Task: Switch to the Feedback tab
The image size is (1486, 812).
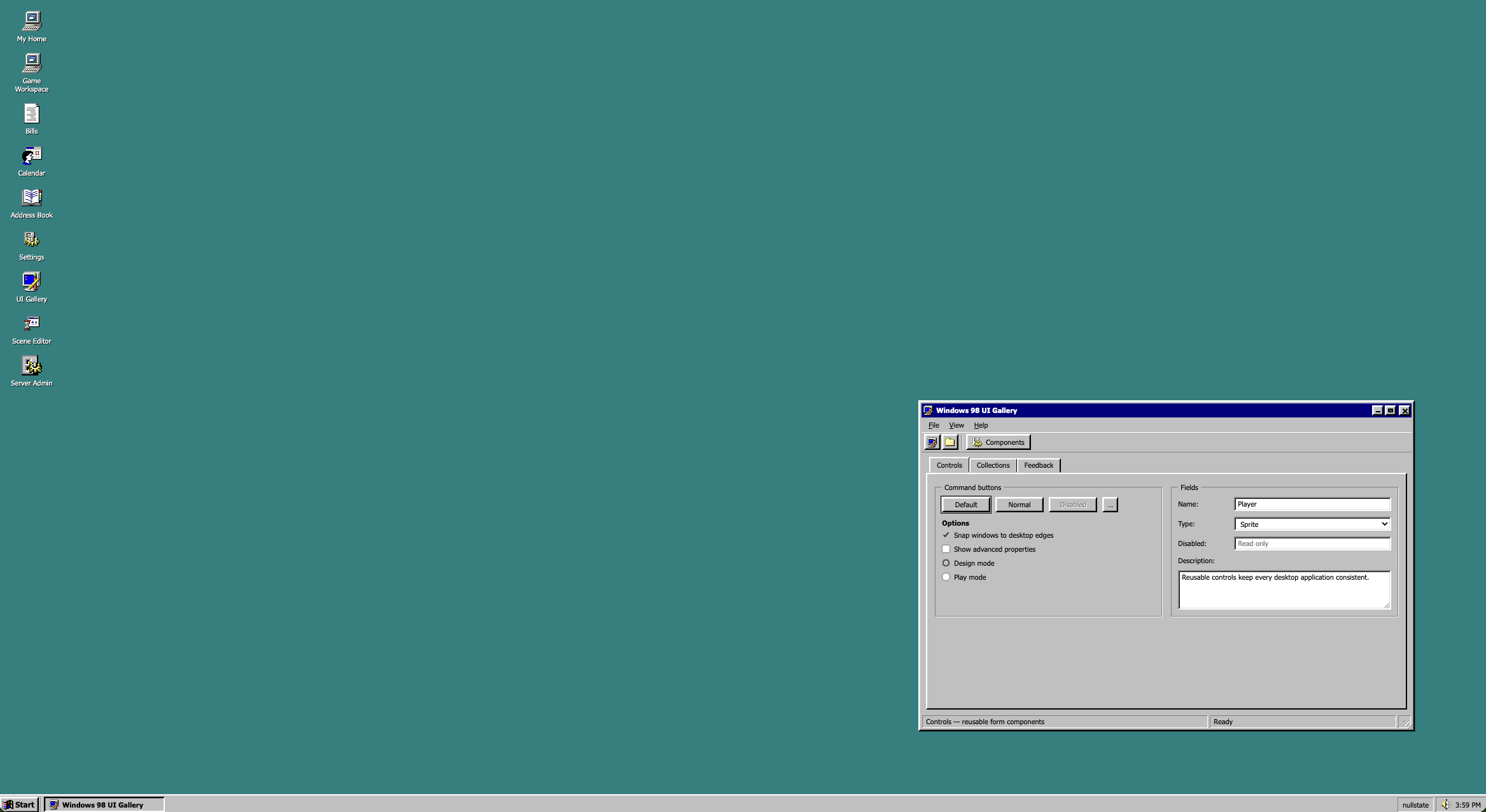Action: coord(1039,465)
